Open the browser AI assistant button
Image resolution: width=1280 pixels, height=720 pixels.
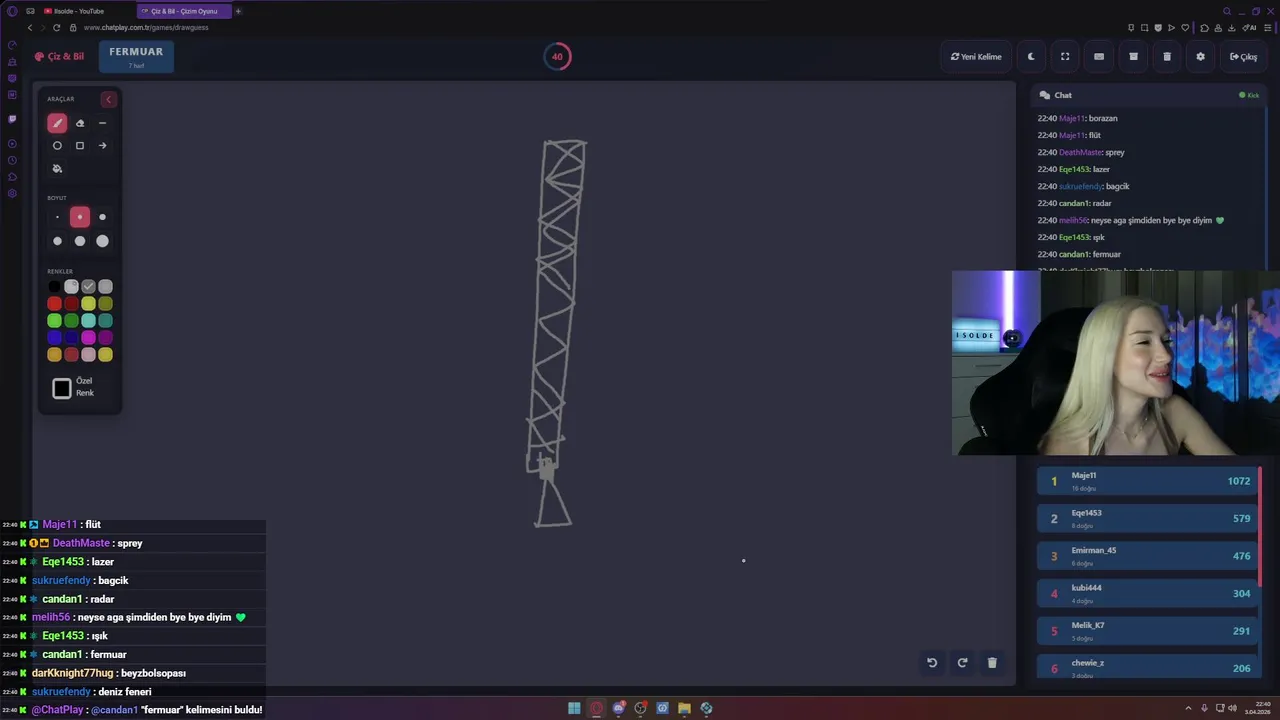tap(1250, 28)
